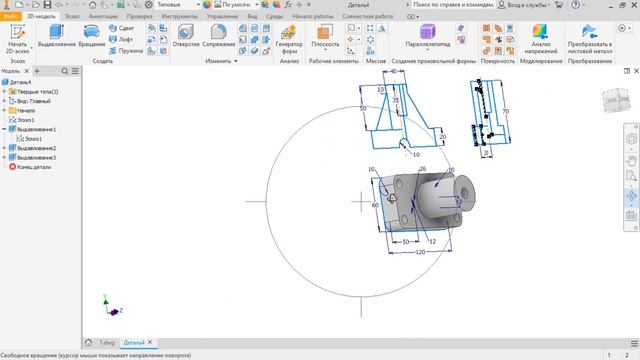Click the shopping cart icon
640x360 pixels.
click(559, 5)
